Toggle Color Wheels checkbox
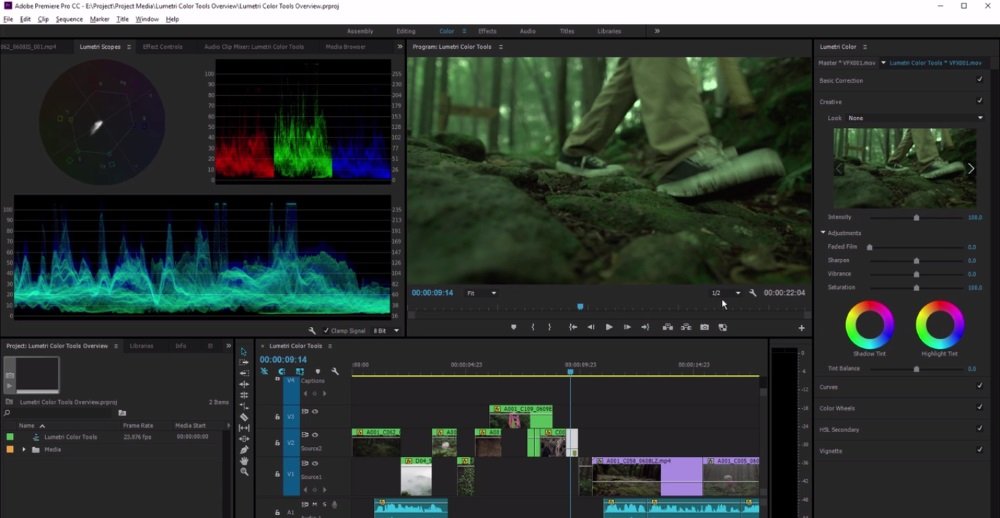This screenshot has width=1000, height=518. pyautogui.click(x=980, y=407)
